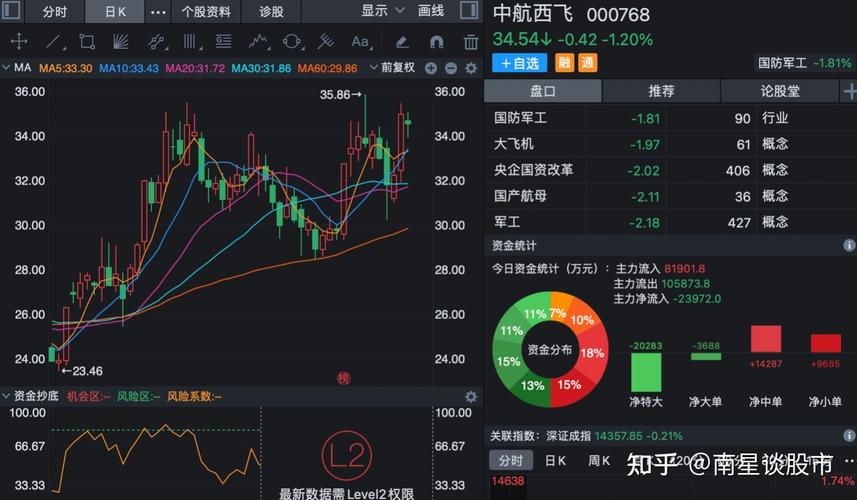Toggle the left sidebar panel icon
This screenshot has width=857, height=500.
(x=11, y=10)
